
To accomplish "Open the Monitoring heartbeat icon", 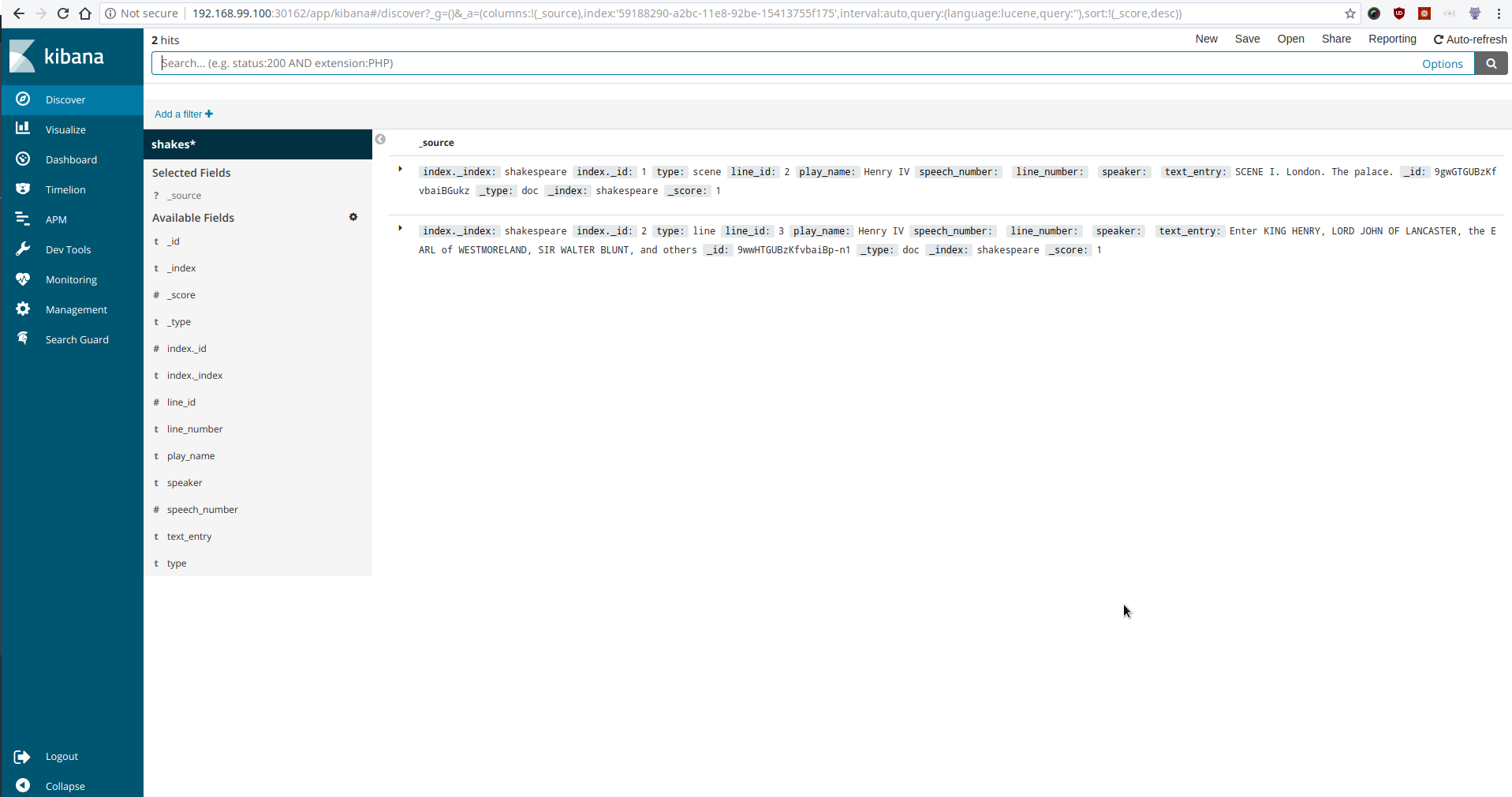I will [23, 279].
